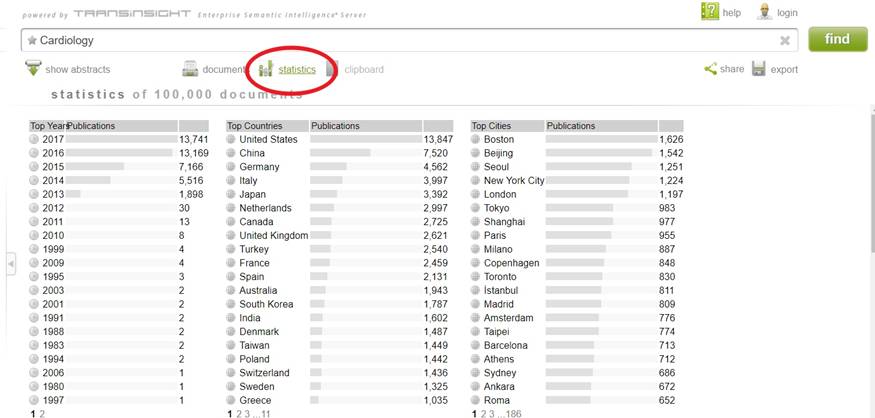Click the Roma city row
The image size is (875, 418).
pos(577,400)
